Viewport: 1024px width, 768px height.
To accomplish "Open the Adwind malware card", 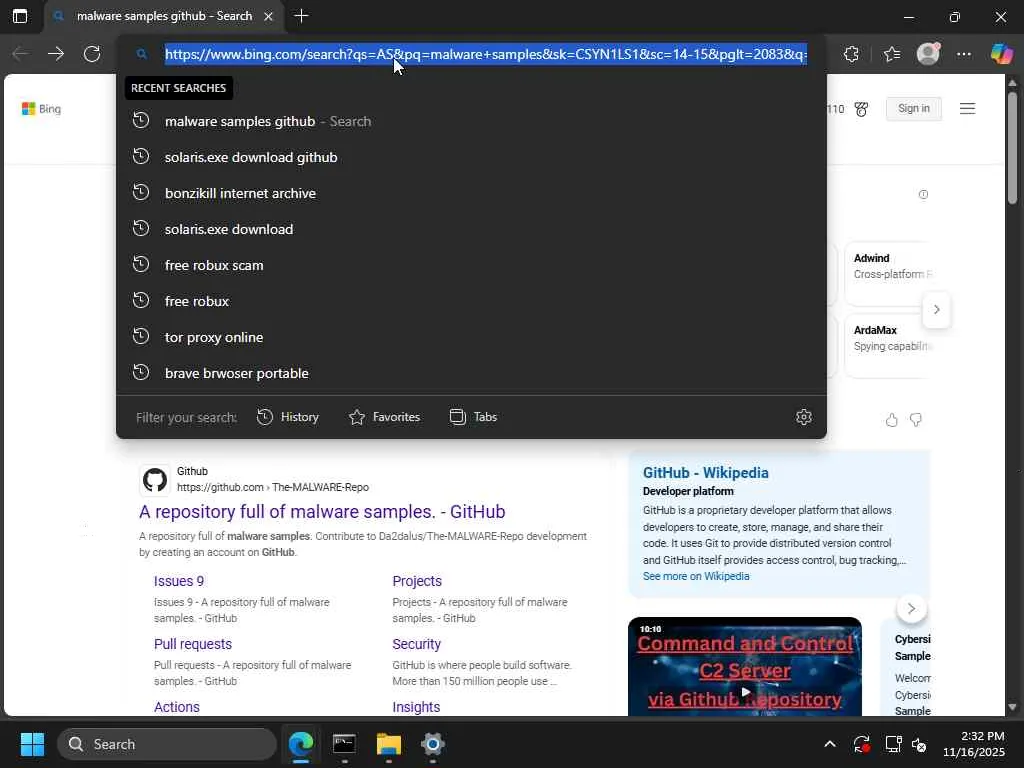I will (x=887, y=273).
